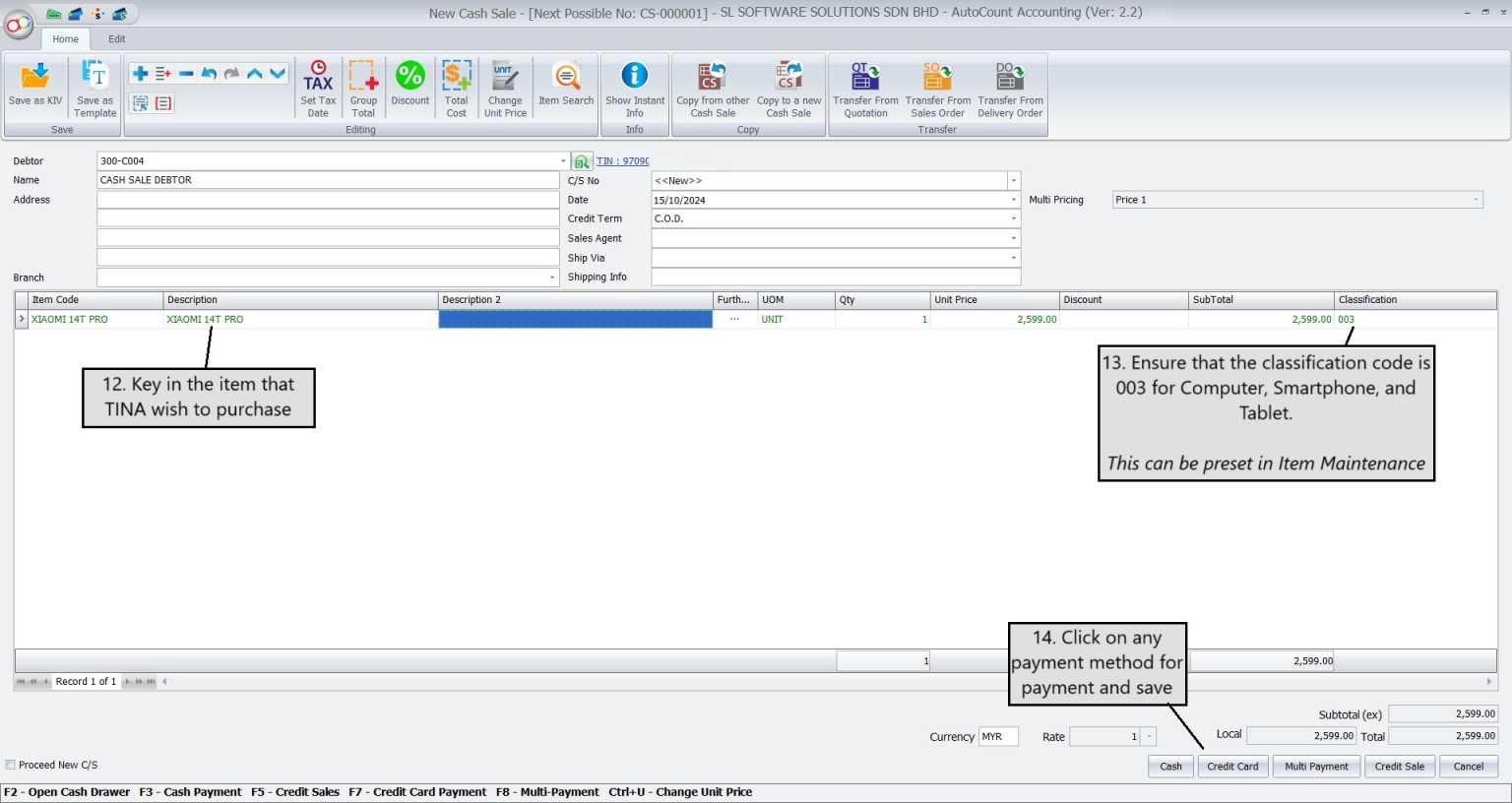Open Item Search
This screenshot has width=1512, height=803.
566,84
